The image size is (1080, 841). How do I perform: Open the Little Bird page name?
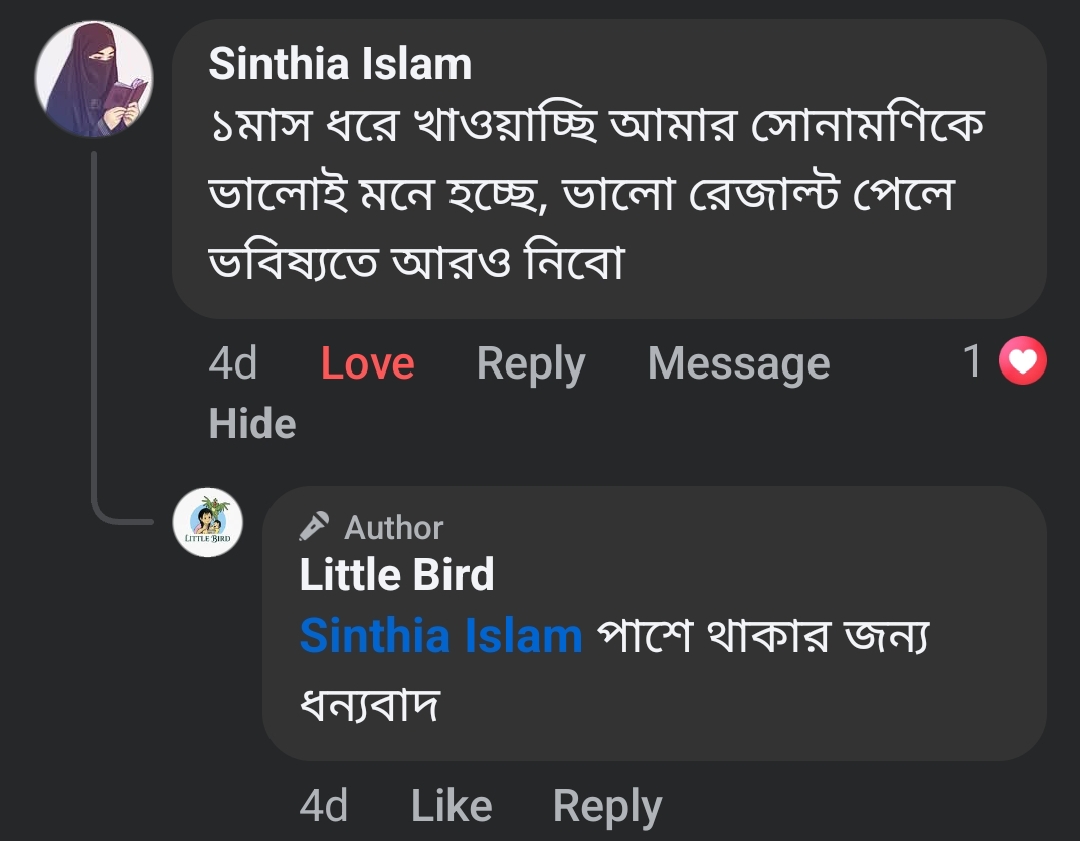(x=397, y=575)
